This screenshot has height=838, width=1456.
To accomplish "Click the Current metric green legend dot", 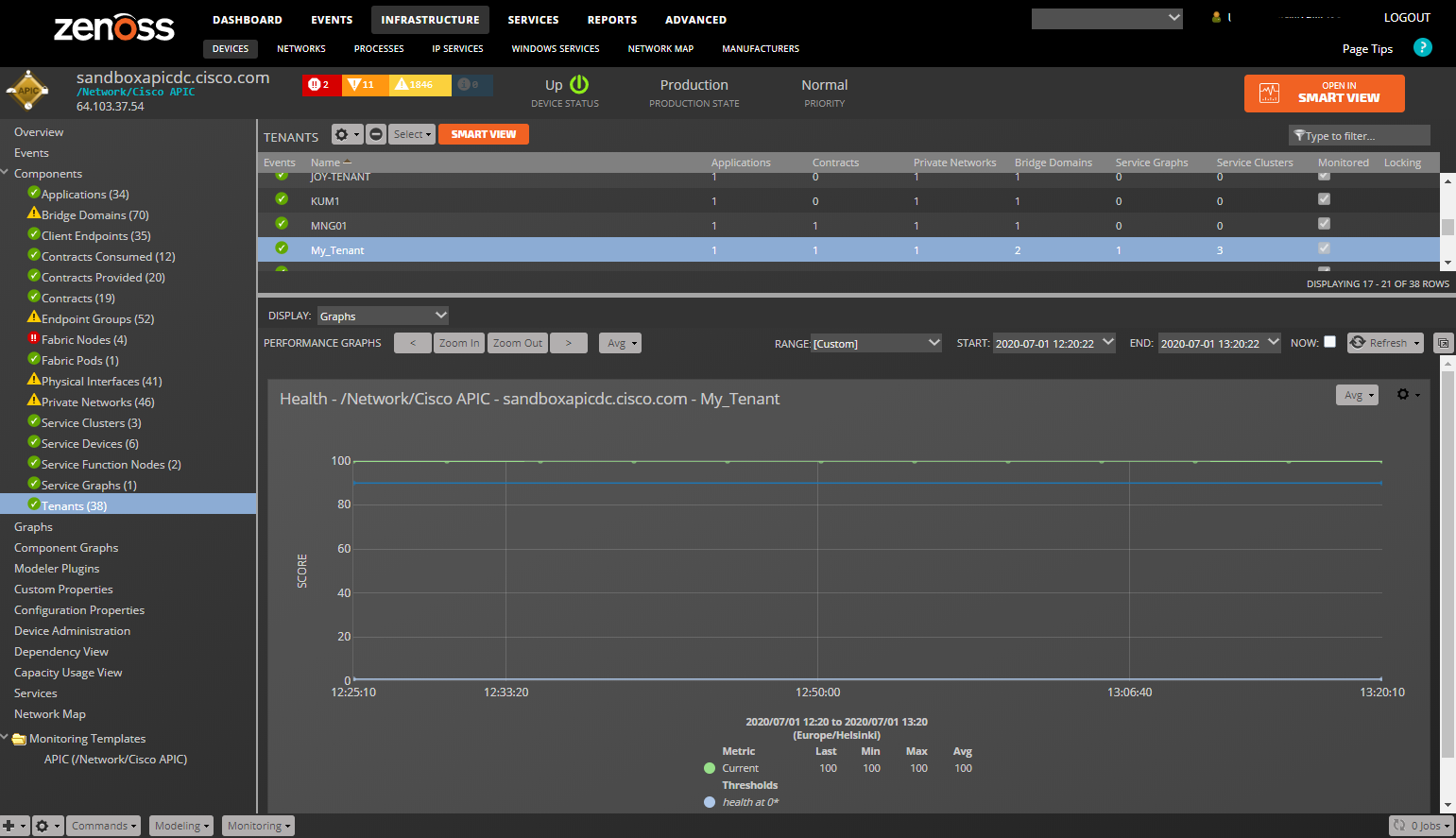I will coord(710,768).
